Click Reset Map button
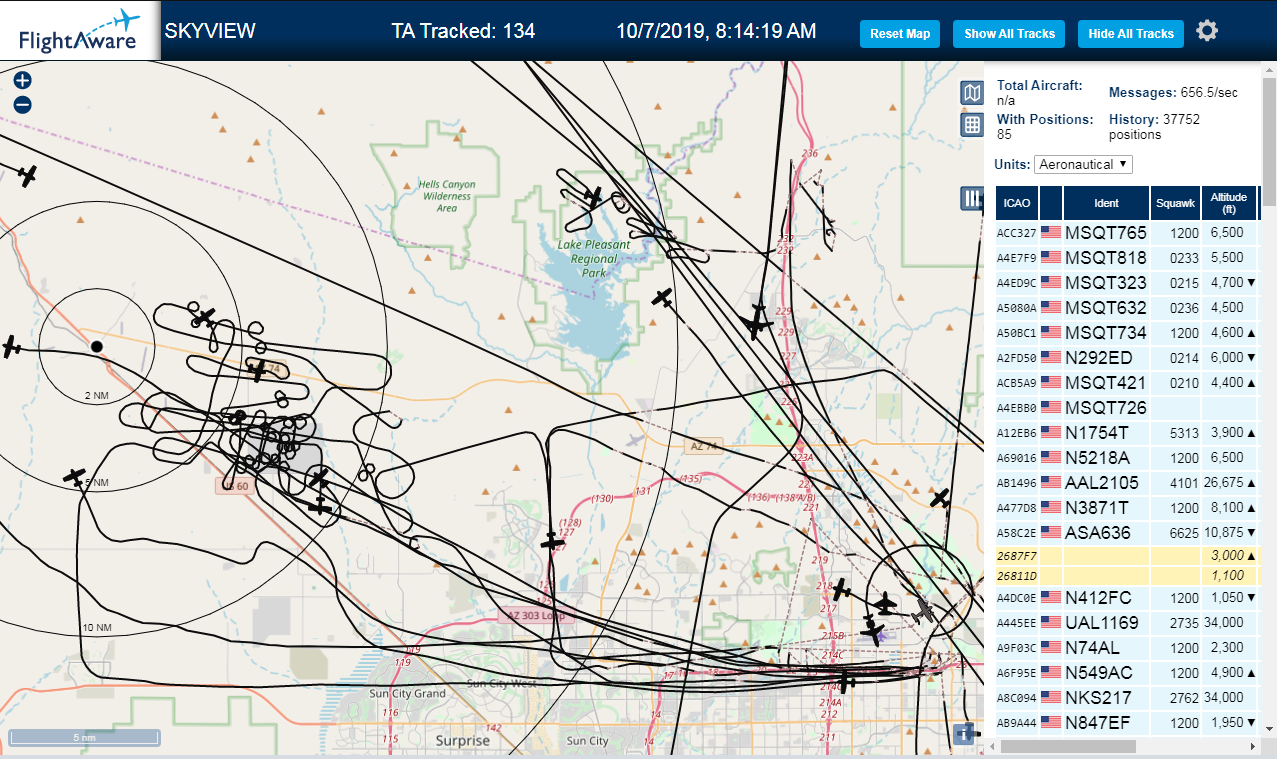1277x759 pixels. point(900,33)
